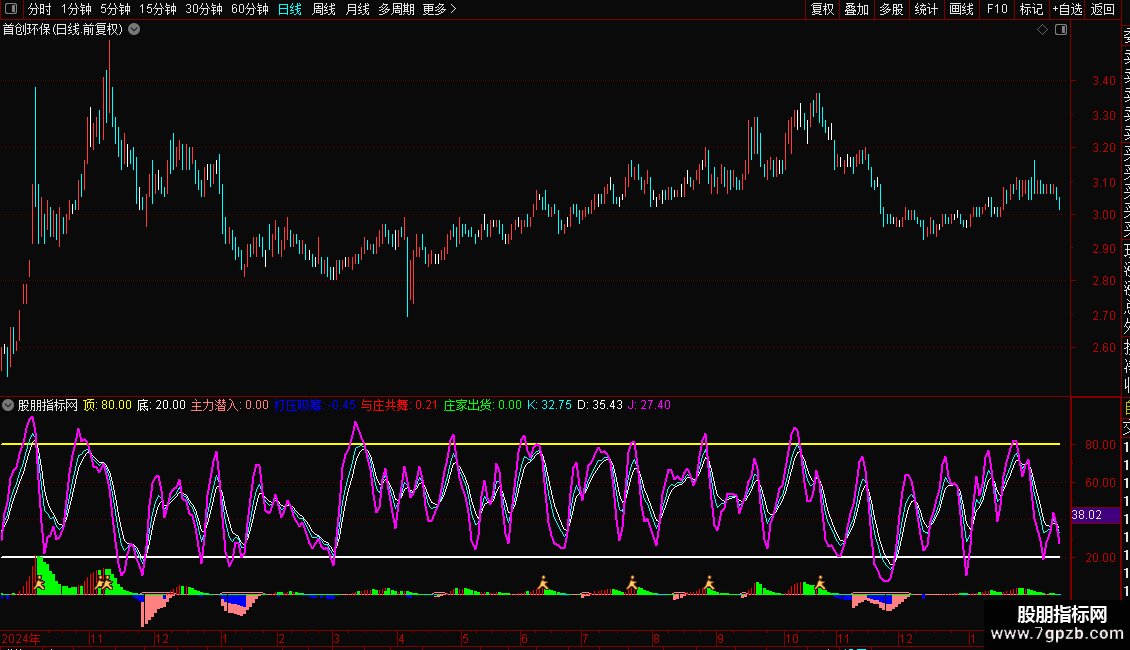Viewport: 1130px width, 650px height.
Task: Open the 股朋指标网 indicator dropdown arrow
Action: click(9, 405)
